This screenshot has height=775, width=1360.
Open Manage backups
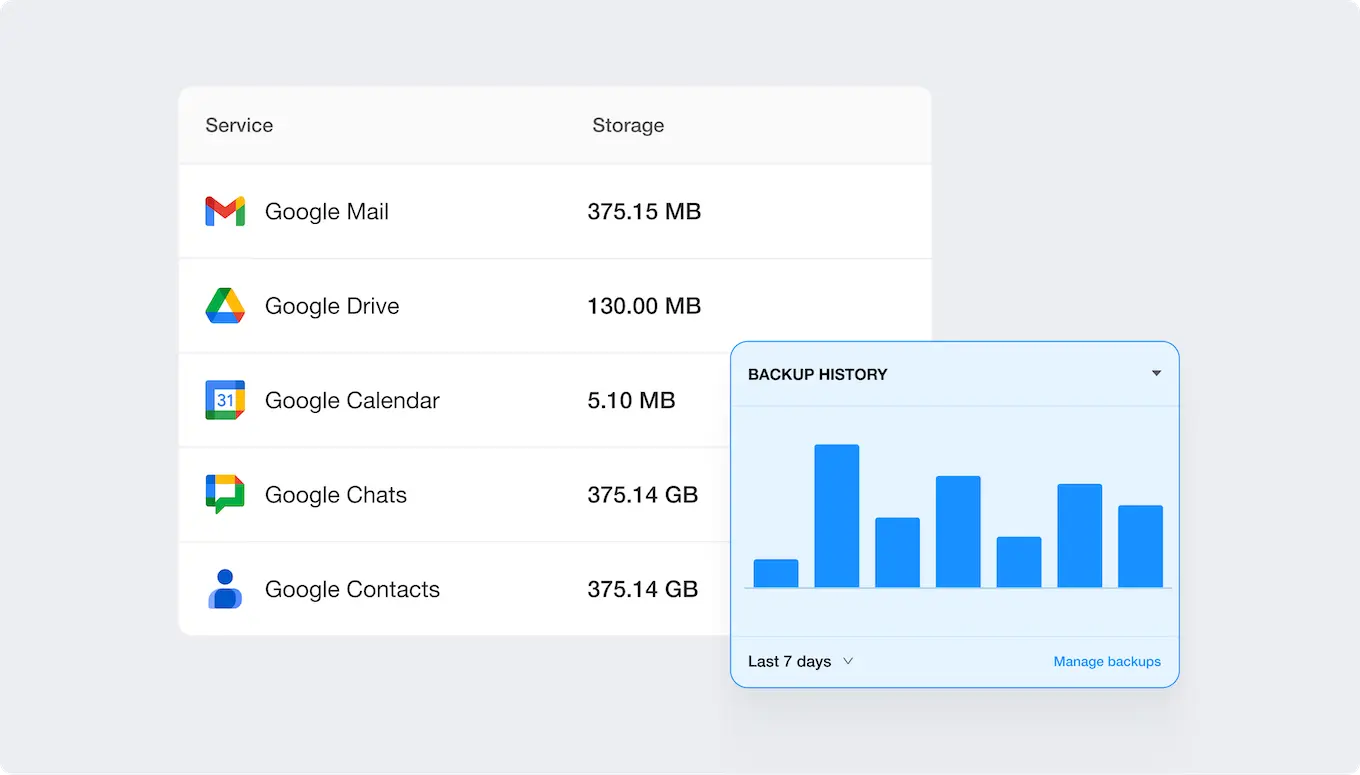1106,661
